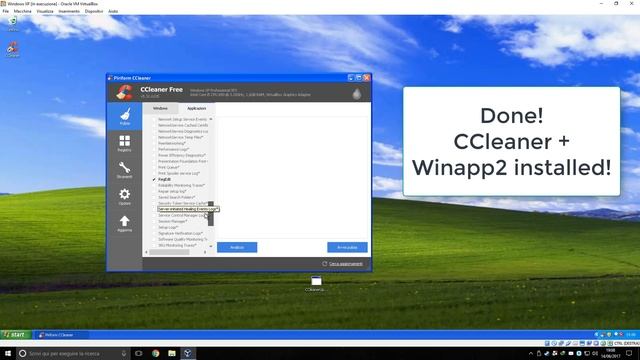Click the Cerca aggiornamenti link

pos(346,264)
